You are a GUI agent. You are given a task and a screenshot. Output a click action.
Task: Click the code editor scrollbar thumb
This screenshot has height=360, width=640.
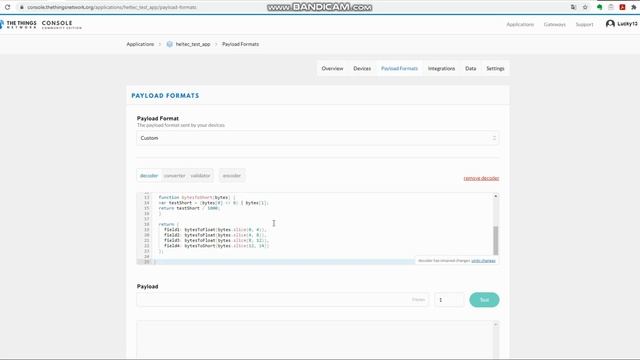point(496,240)
